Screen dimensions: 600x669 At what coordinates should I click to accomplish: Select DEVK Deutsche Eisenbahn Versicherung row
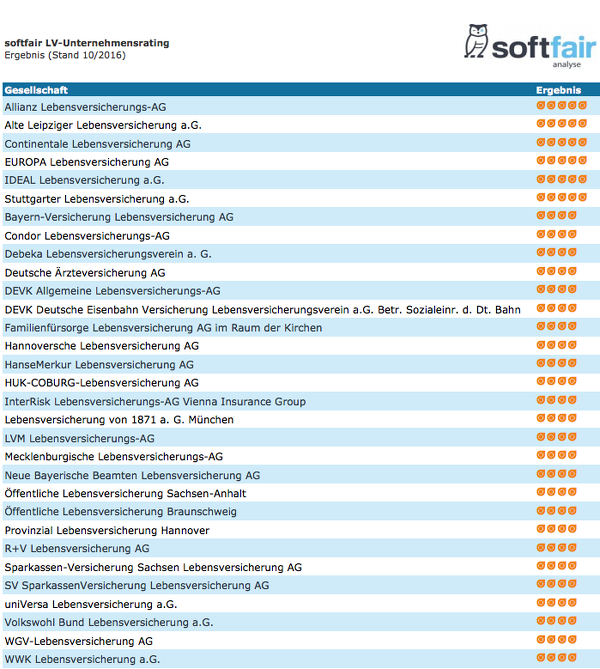pos(262,310)
